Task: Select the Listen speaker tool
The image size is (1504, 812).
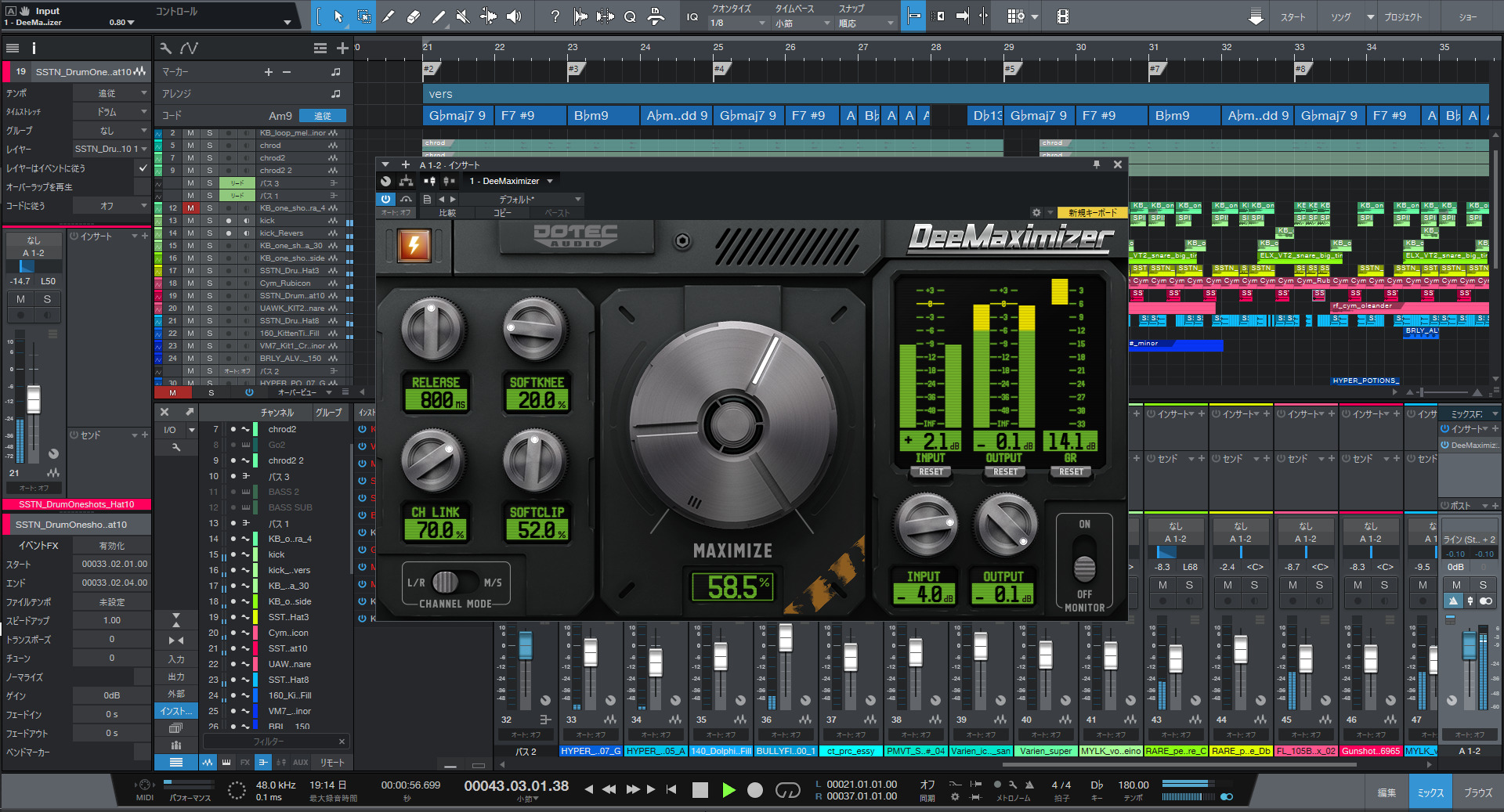Action: 514,16
